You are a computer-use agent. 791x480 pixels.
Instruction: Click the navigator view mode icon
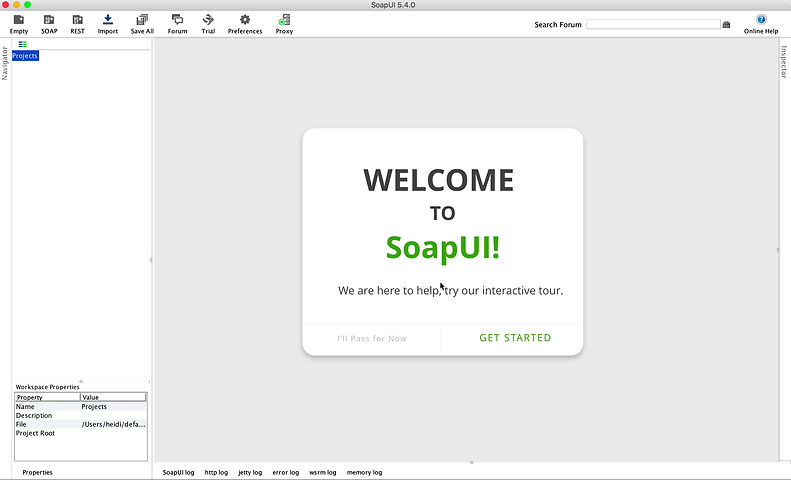pos(23,44)
